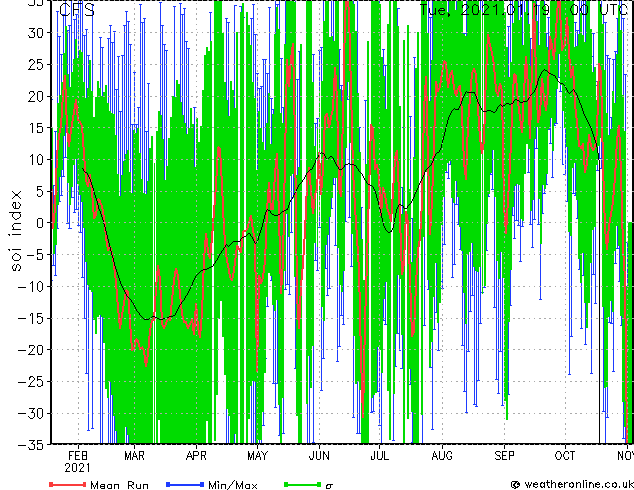Click the y-axis value 10

pyautogui.click(x=36, y=160)
